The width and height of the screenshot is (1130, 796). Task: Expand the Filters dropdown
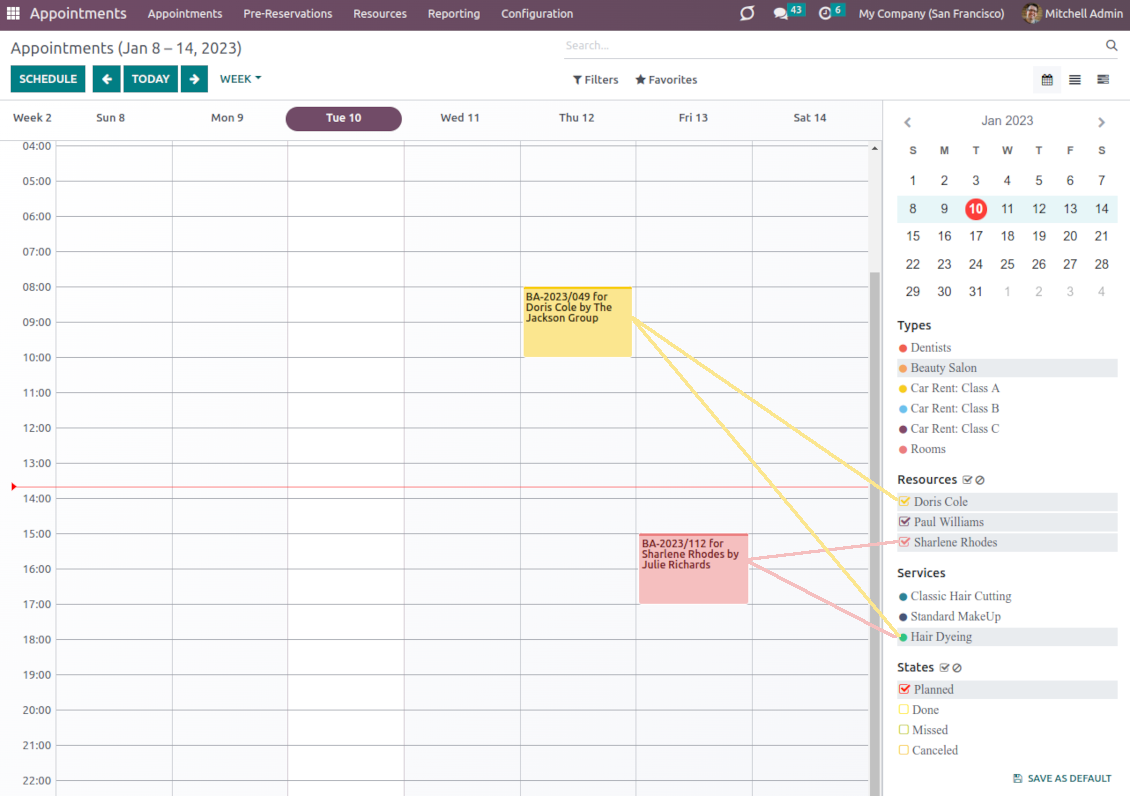coord(595,80)
